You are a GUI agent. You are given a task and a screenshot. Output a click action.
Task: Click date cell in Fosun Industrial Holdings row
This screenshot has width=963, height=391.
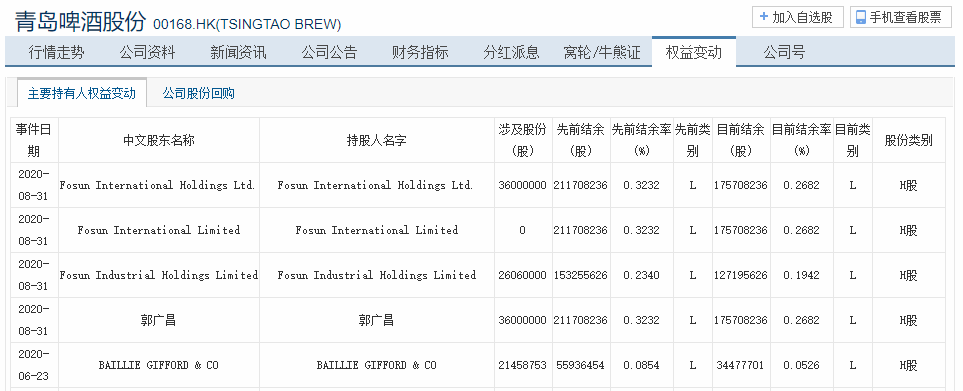point(34,274)
